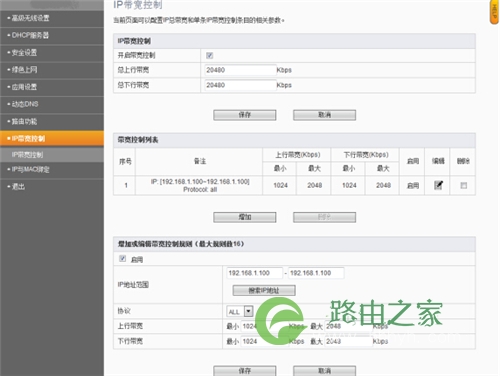This screenshot has width=500, height=376.
Task: Edit bandwidth rule 1 via pencil icon
Action: [x=438, y=185]
